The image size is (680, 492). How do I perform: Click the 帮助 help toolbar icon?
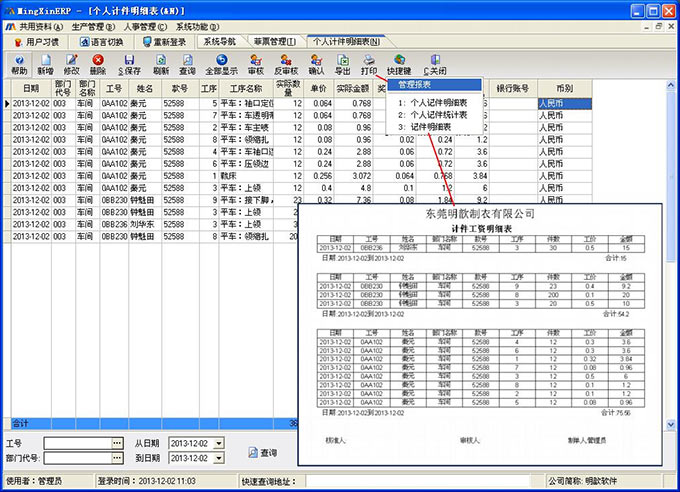pos(19,64)
